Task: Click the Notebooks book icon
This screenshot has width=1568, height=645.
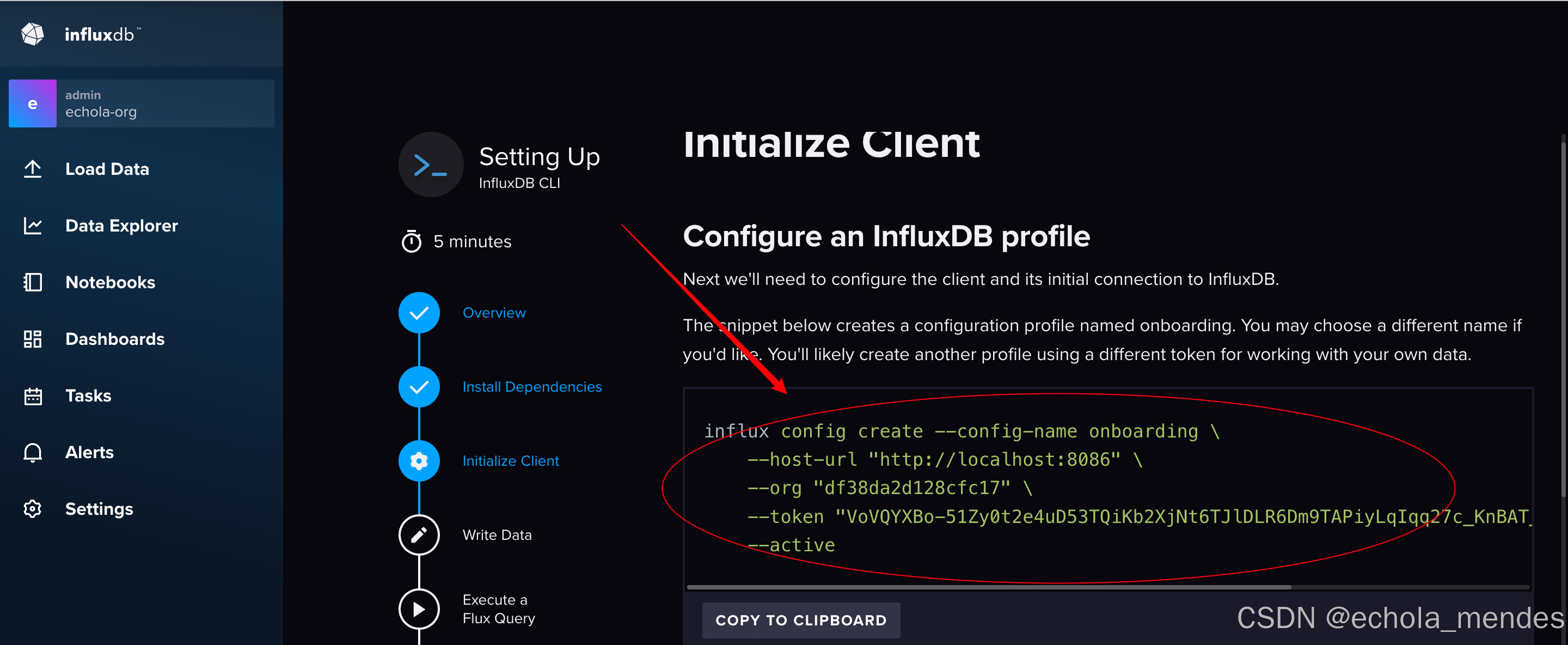Action: 33,283
